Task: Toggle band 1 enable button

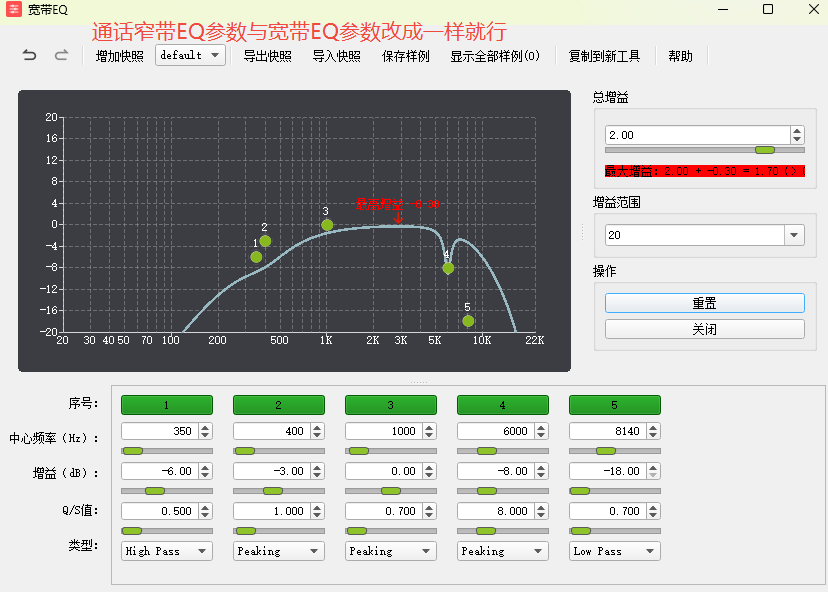Action: click(x=167, y=405)
